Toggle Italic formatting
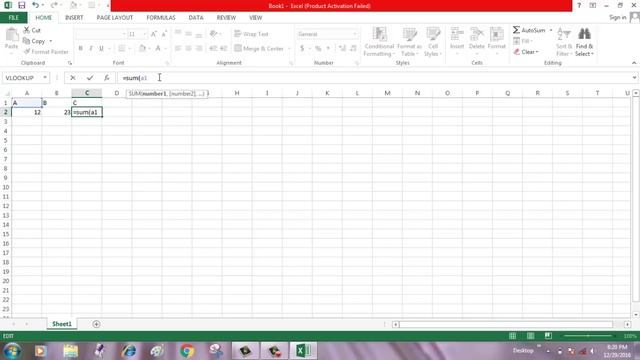 [91, 49]
